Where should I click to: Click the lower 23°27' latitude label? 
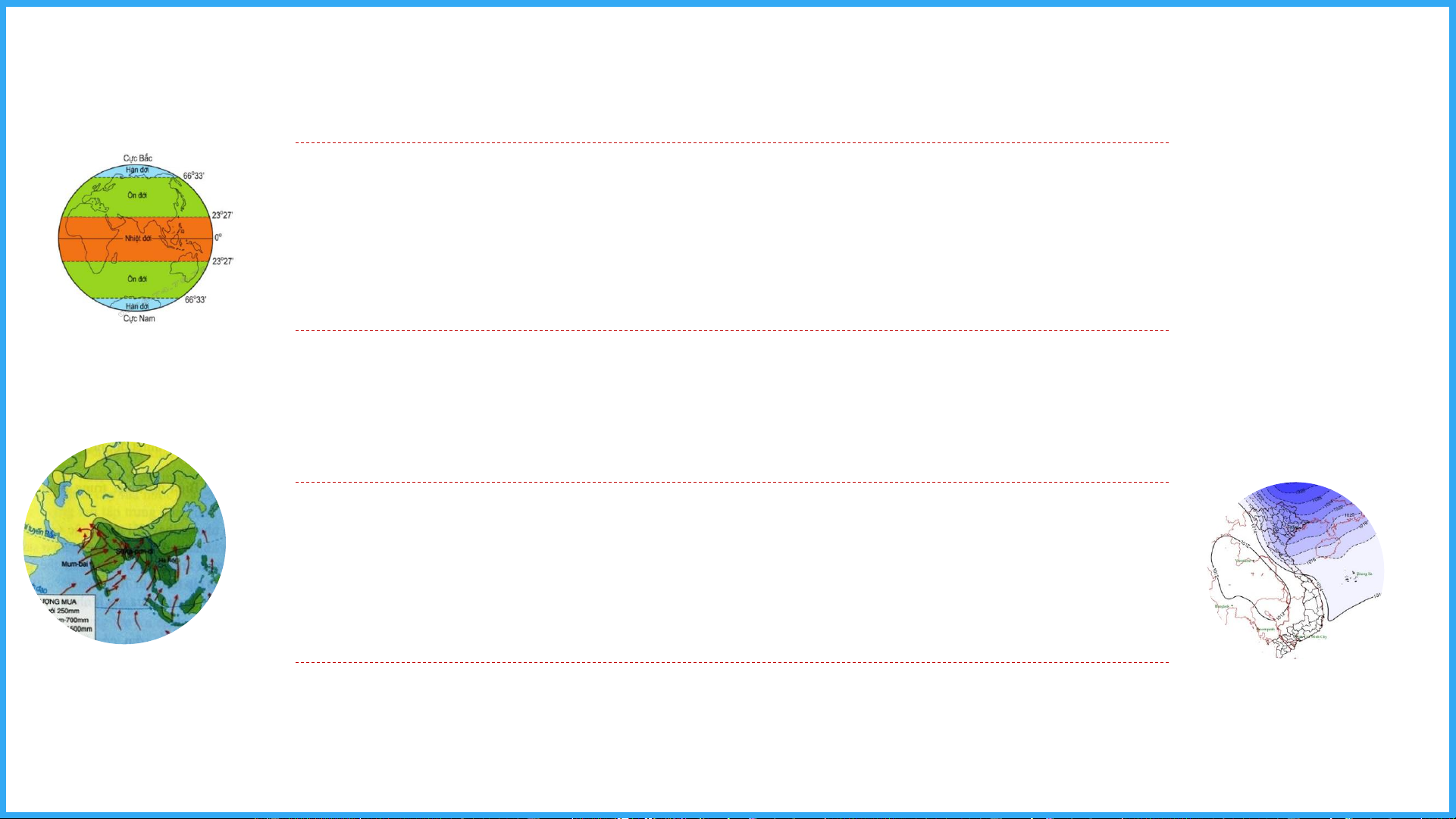pyautogui.click(x=223, y=261)
